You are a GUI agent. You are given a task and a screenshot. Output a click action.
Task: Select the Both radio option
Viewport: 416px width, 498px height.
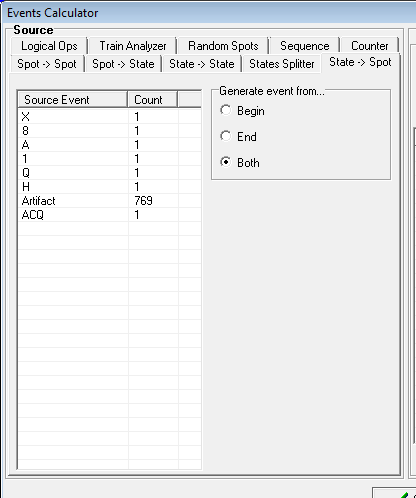(240, 163)
